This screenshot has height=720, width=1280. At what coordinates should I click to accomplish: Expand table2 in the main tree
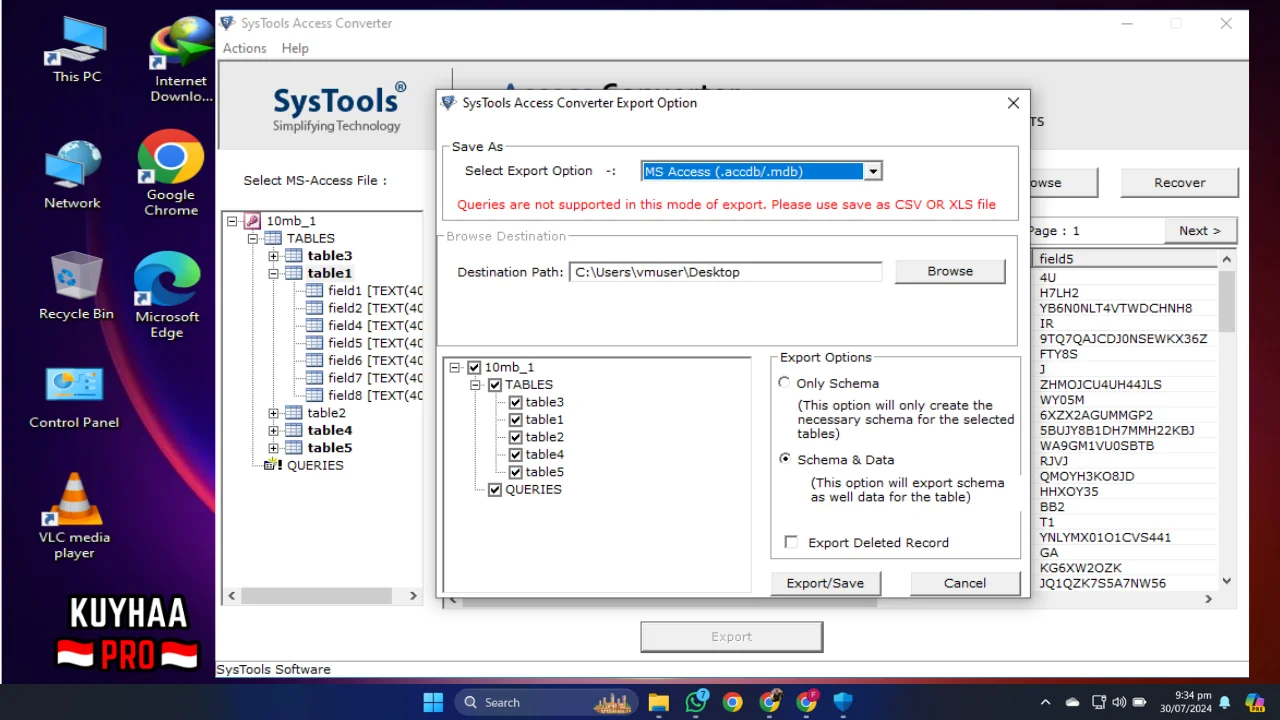pos(273,413)
